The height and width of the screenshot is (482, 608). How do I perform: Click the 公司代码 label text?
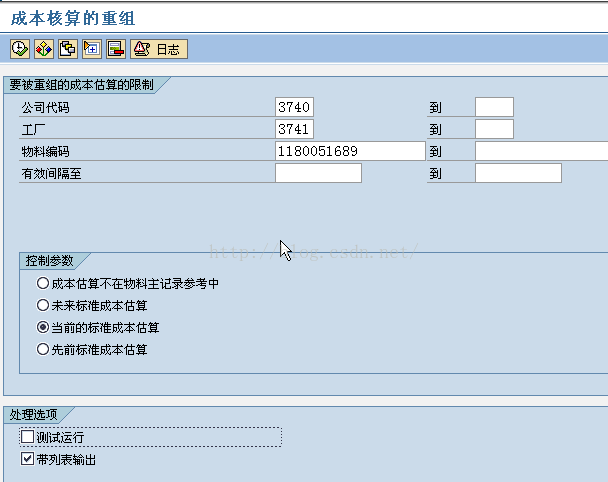pos(45,107)
